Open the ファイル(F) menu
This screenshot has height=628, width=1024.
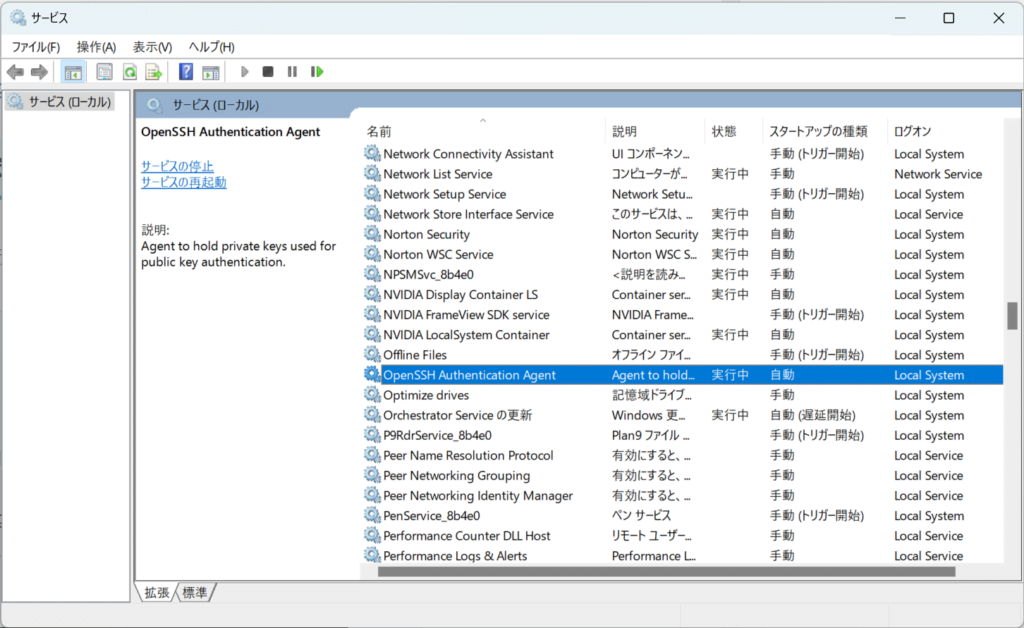click(x=36, y=47)
